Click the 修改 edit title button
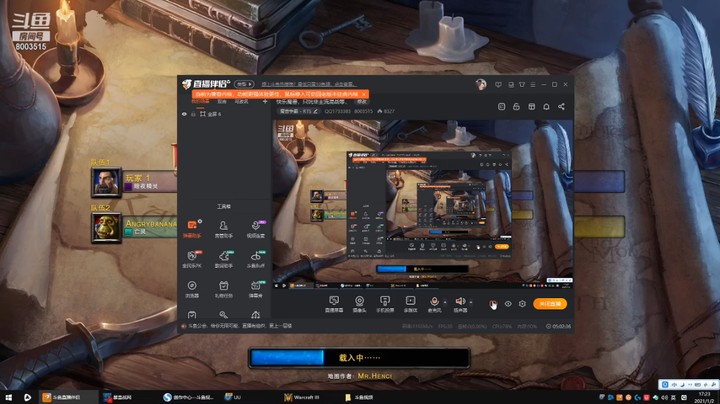 (x=362, y=101)
